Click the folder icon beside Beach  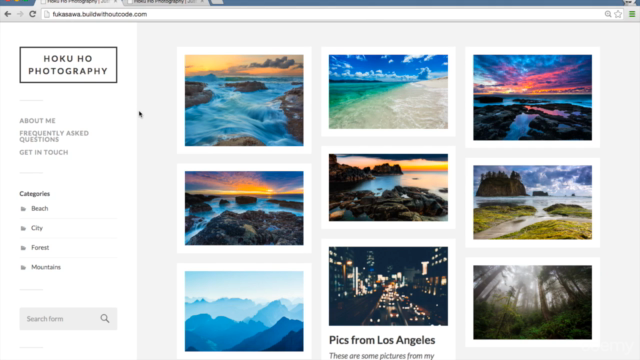coord(23,209)
